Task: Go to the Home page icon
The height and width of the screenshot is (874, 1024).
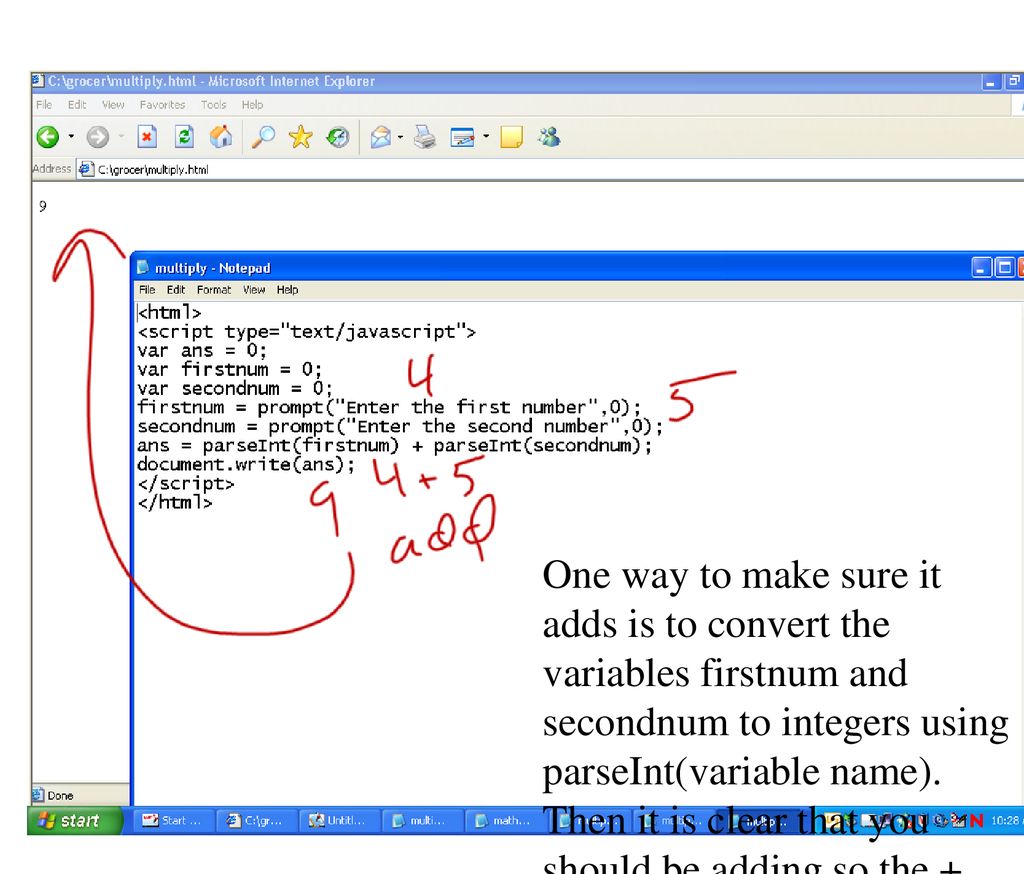Action: click(x=221, y=137)
